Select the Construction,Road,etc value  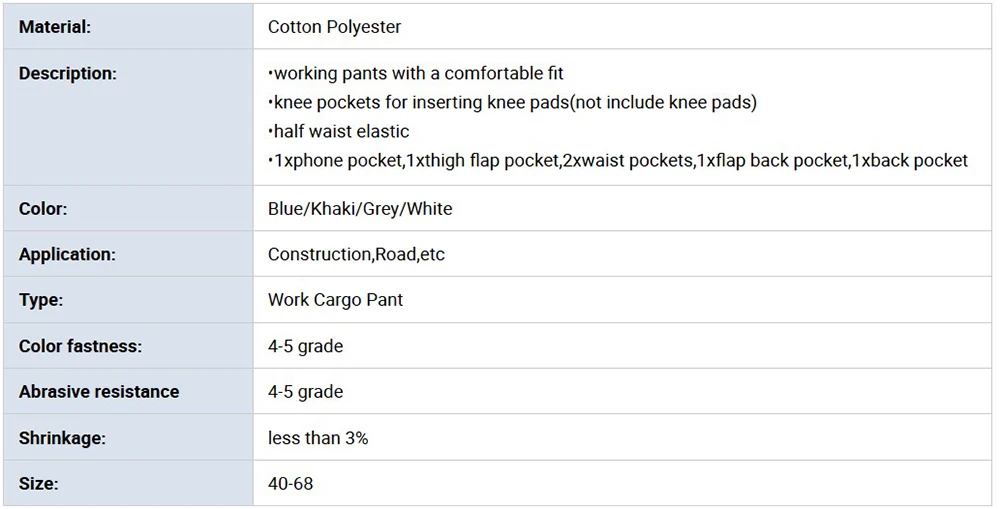(x=356, y=254)
